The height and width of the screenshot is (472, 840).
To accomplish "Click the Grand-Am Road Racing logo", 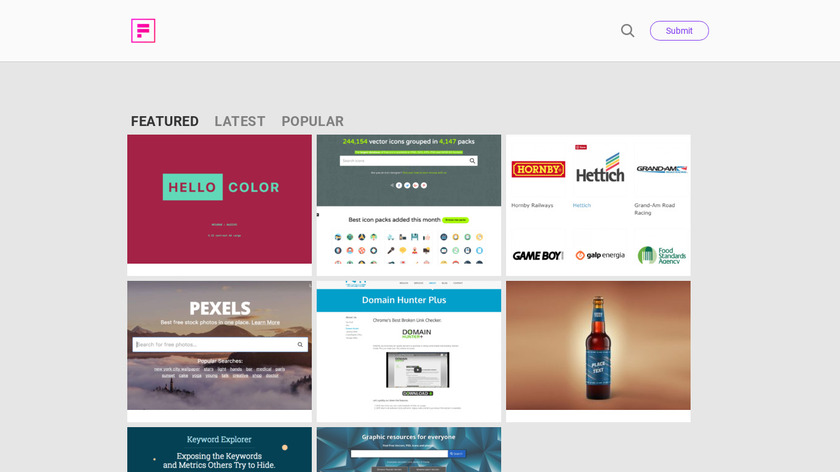I will [x=662, y=169].
